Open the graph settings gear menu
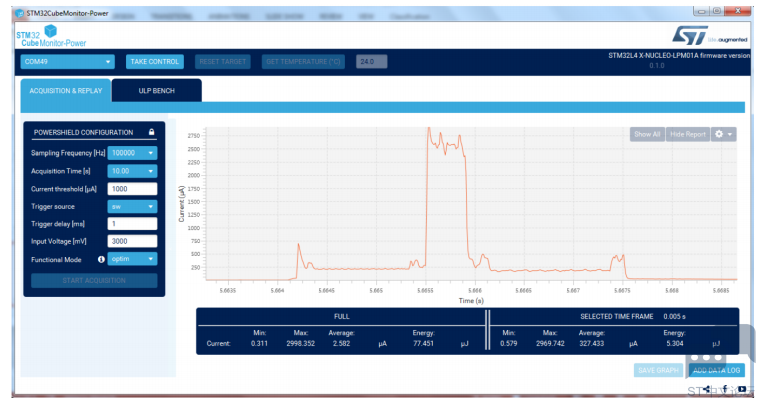Screen dimensions: 764x407 pos(723,134)
